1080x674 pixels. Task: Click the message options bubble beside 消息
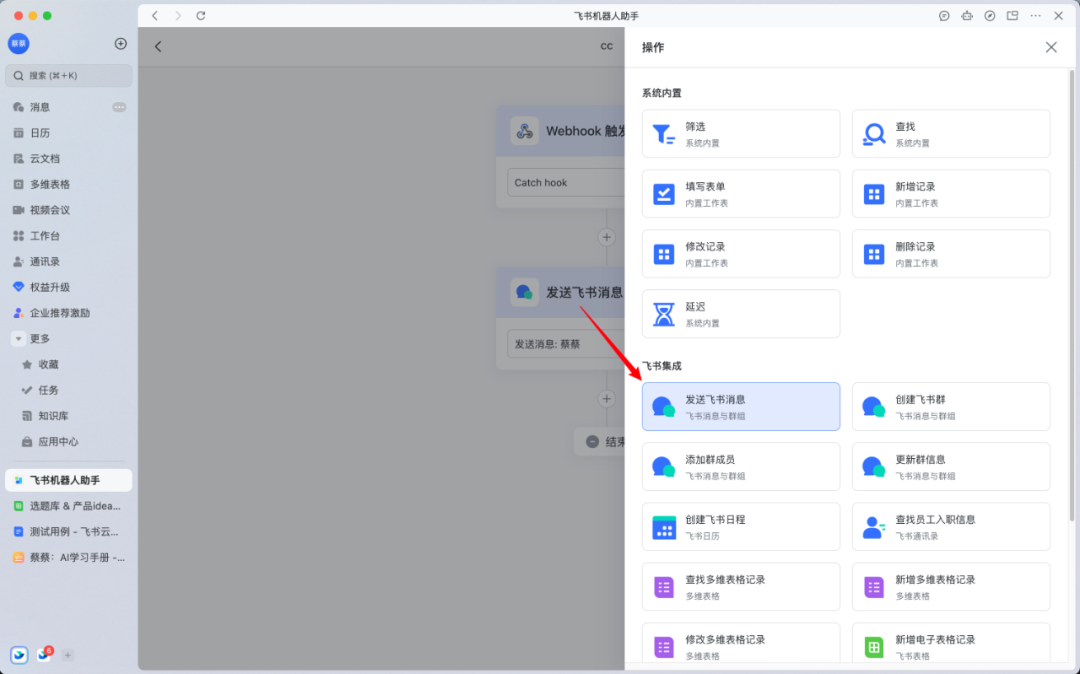tap(119, 107)
